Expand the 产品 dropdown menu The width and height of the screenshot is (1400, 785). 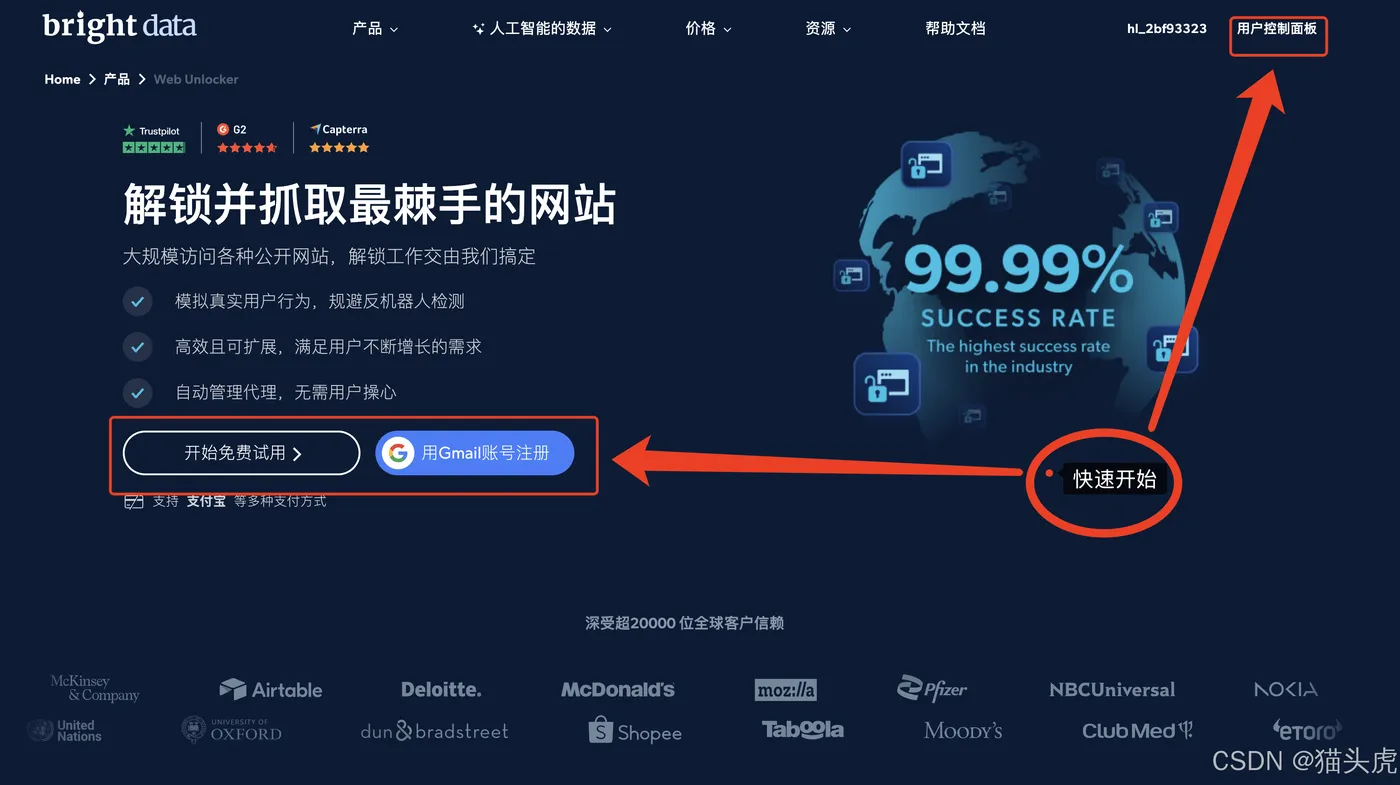pos(375,29)
